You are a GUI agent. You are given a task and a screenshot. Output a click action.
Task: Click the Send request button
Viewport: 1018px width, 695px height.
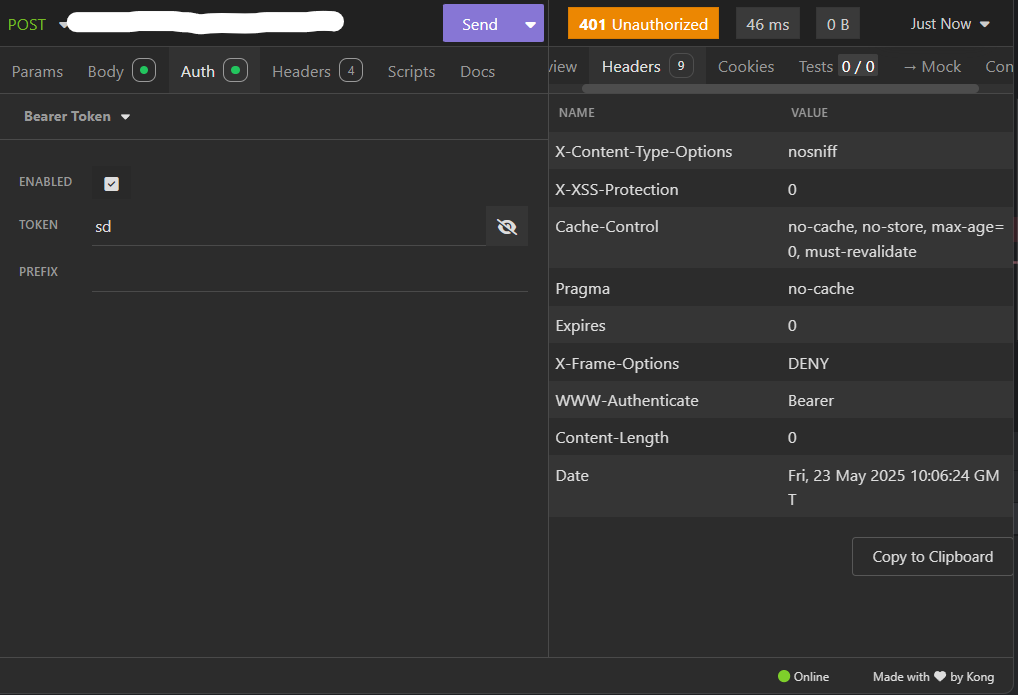pyautogui.click(x=480, y=24)
